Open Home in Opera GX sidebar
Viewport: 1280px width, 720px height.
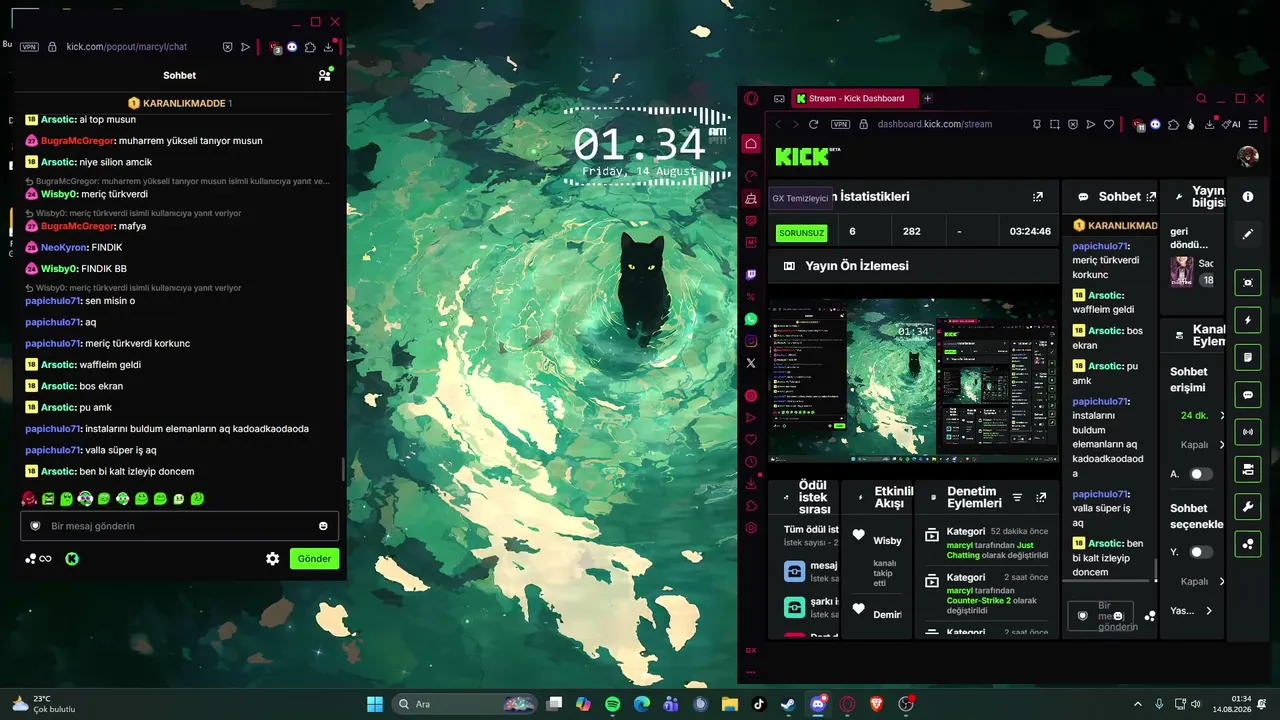pos(751,144)
